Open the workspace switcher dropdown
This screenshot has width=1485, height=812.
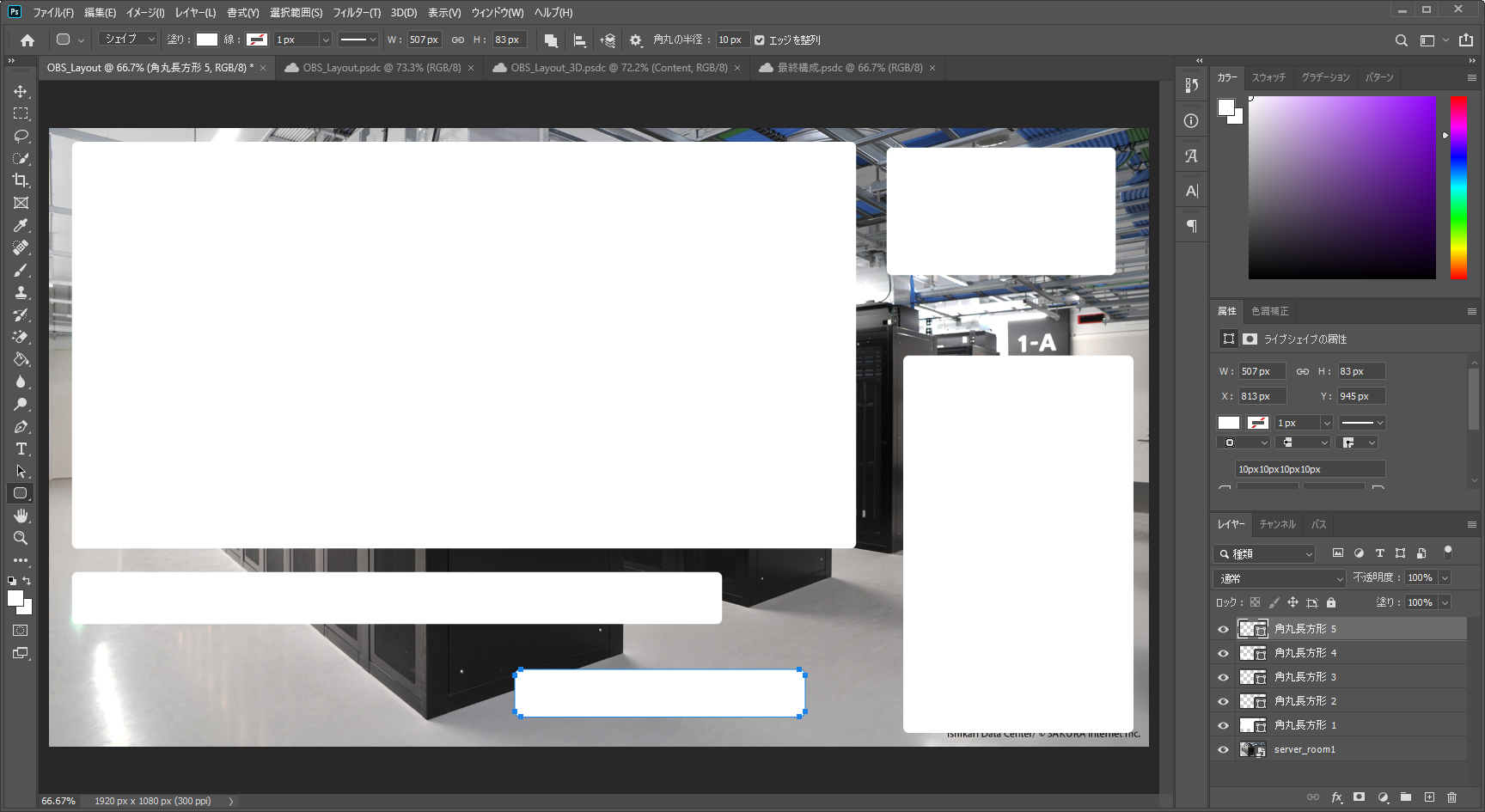tap(1433, 40)
